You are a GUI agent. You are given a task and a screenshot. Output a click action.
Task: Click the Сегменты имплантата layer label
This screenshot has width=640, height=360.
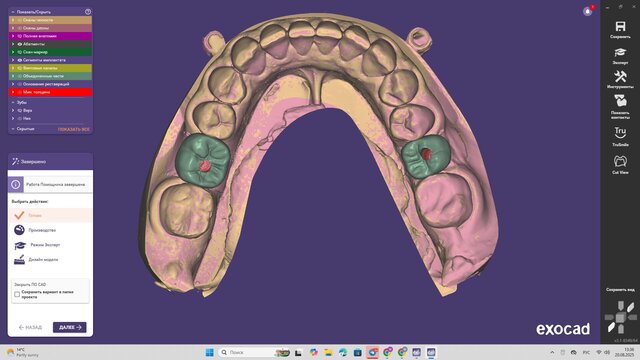[x=43, y=60]
